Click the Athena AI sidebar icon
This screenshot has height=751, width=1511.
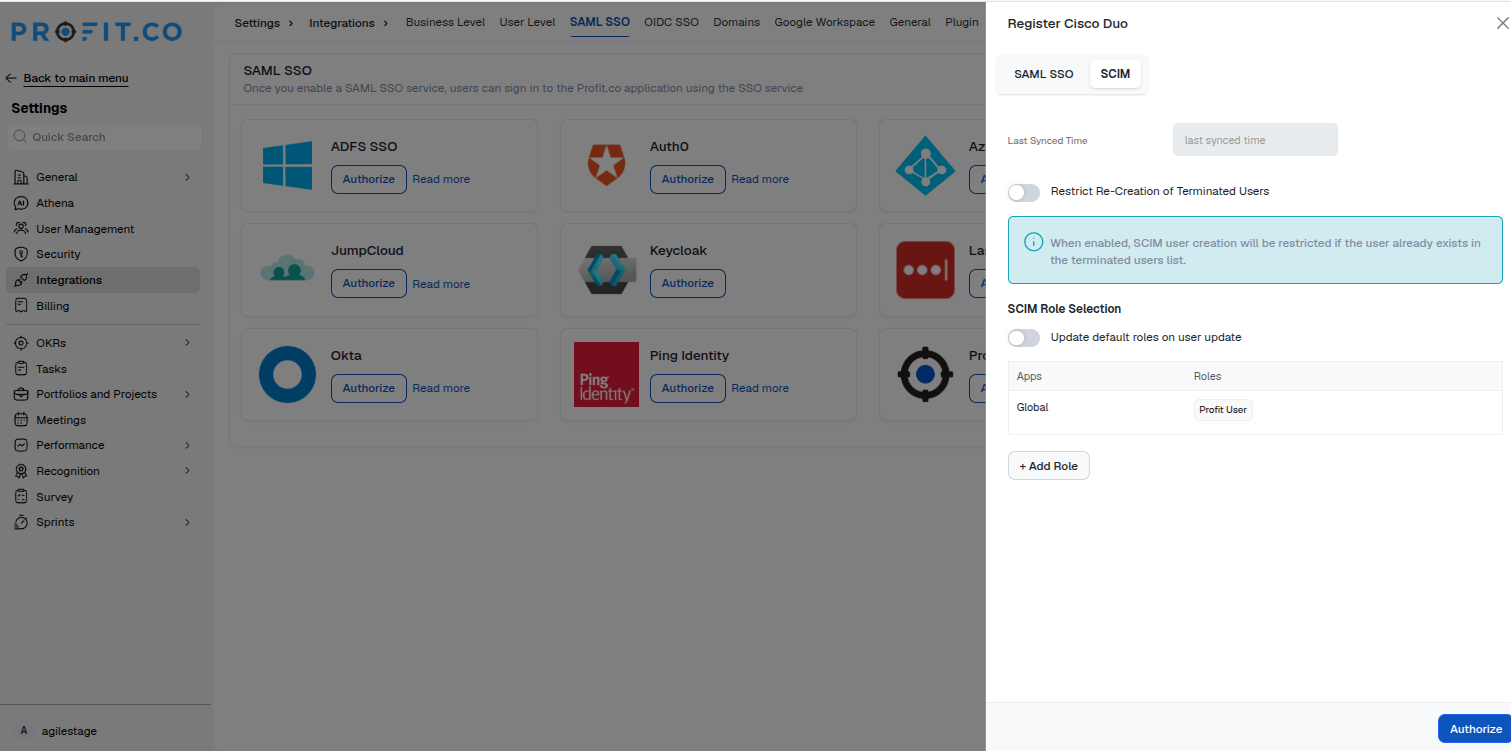[x=21, y=203]
